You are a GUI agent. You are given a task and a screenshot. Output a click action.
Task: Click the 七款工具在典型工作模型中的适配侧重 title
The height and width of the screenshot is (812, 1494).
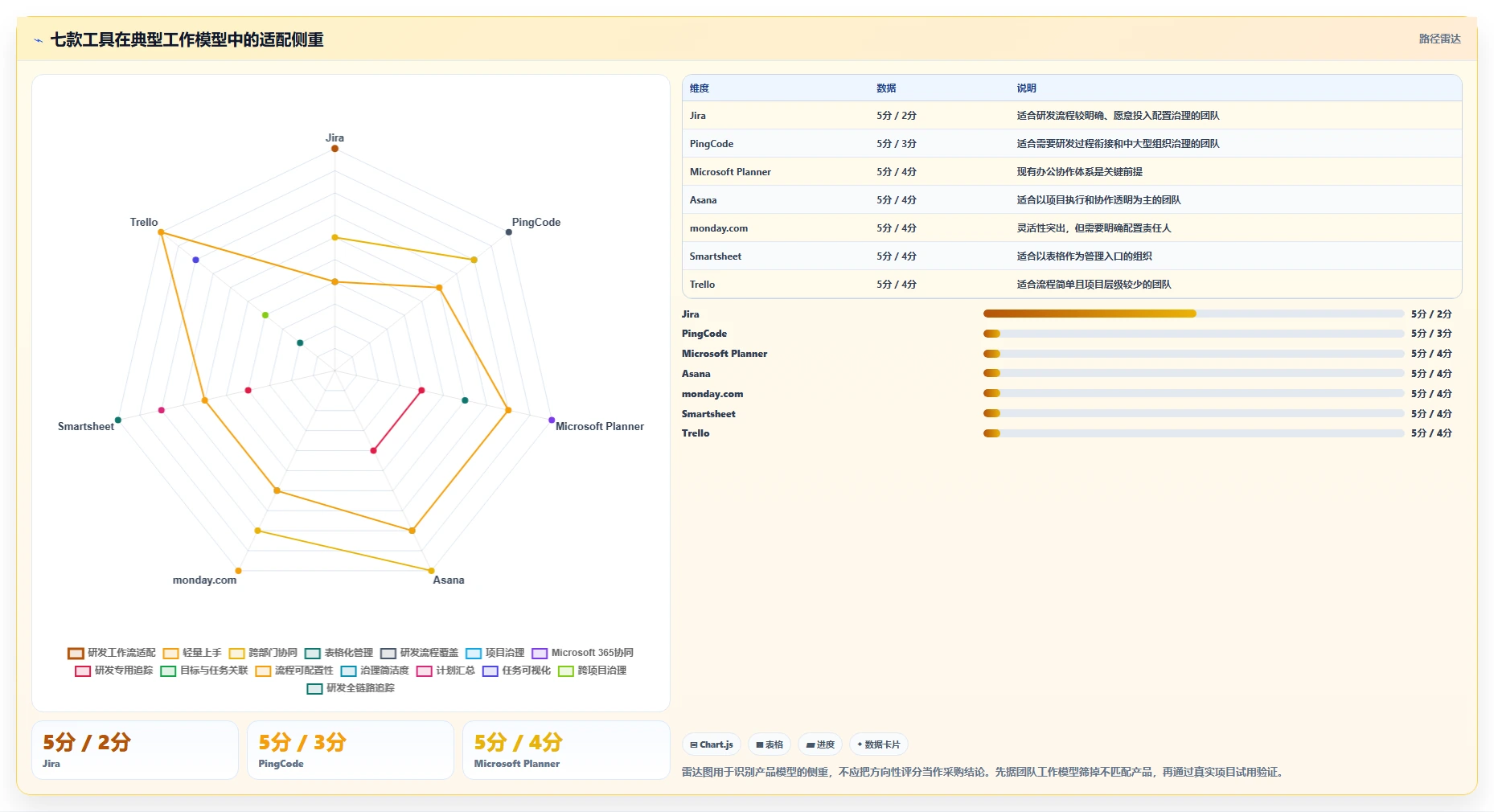coord(187,39)
